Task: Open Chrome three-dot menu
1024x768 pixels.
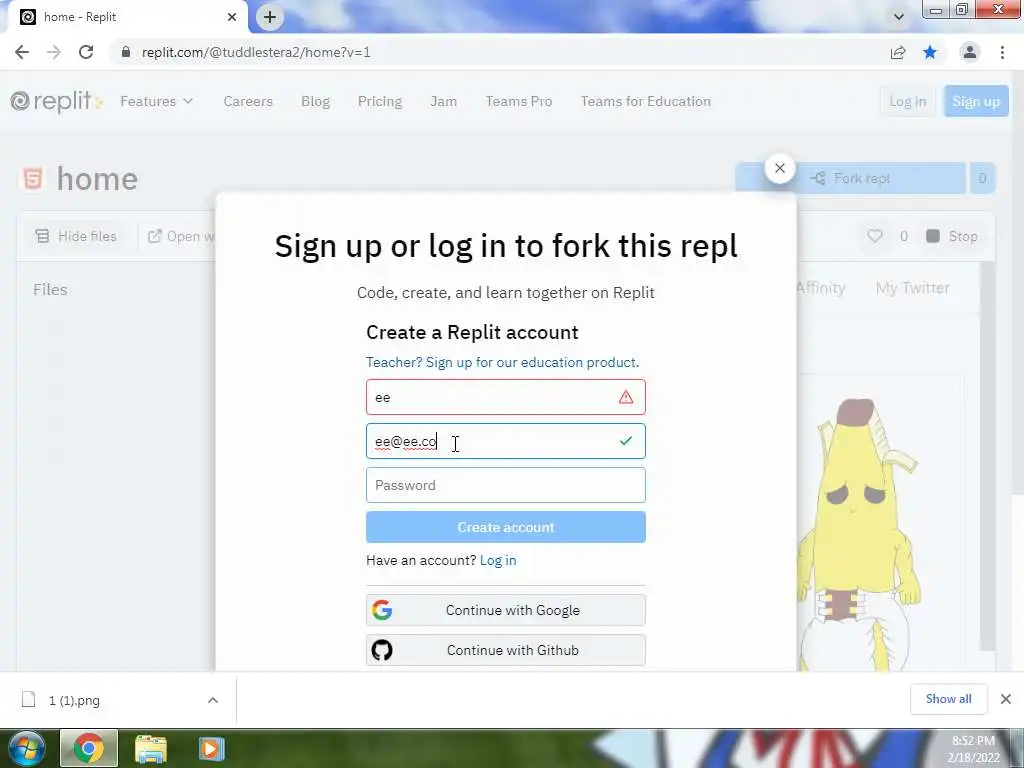Action: [x=1002, y=52]
